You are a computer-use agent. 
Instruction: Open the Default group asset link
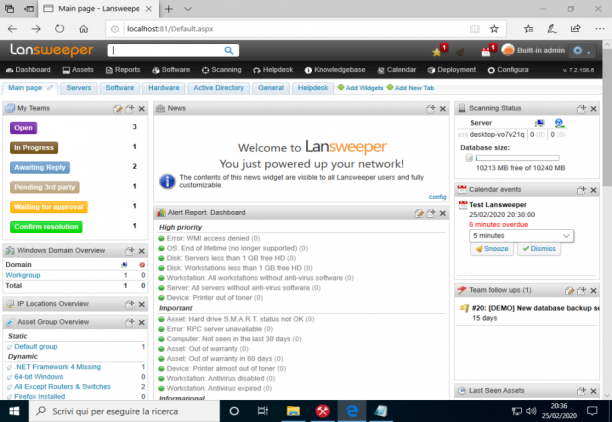click(36, 347)
